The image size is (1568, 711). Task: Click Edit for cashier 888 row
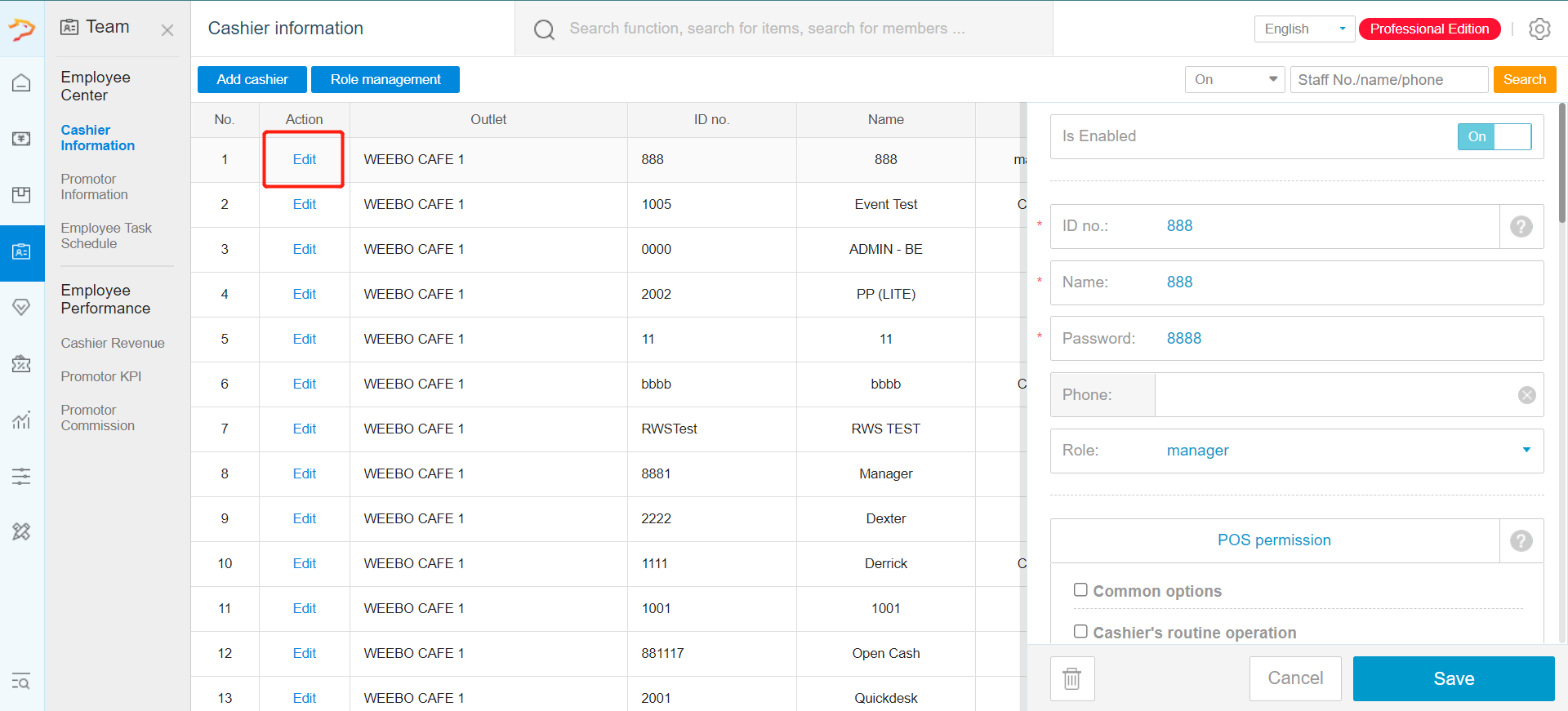305,159
